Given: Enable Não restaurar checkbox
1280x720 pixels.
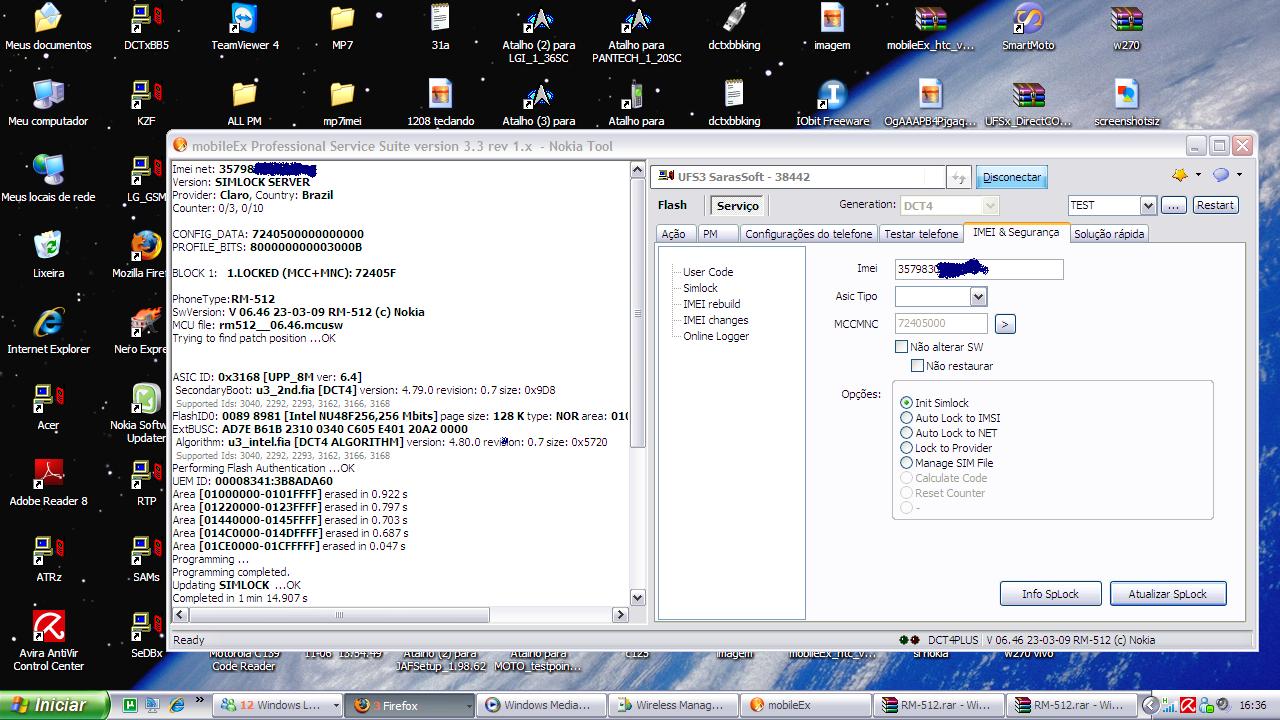Looking at the screenshot, I should tap(917, 366).
